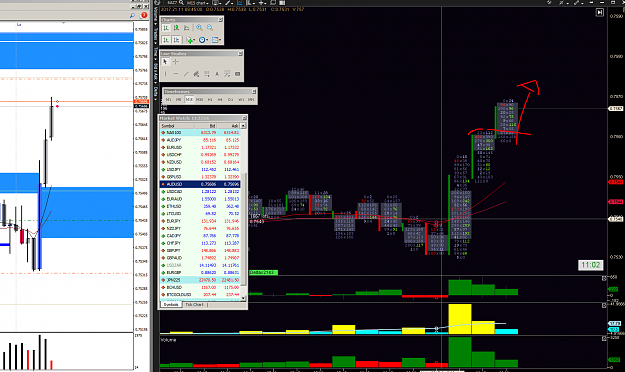Viewport: 625px width, 372px height.
Task: Close the Line Studies toolbar panel
Action: [240, 53]
